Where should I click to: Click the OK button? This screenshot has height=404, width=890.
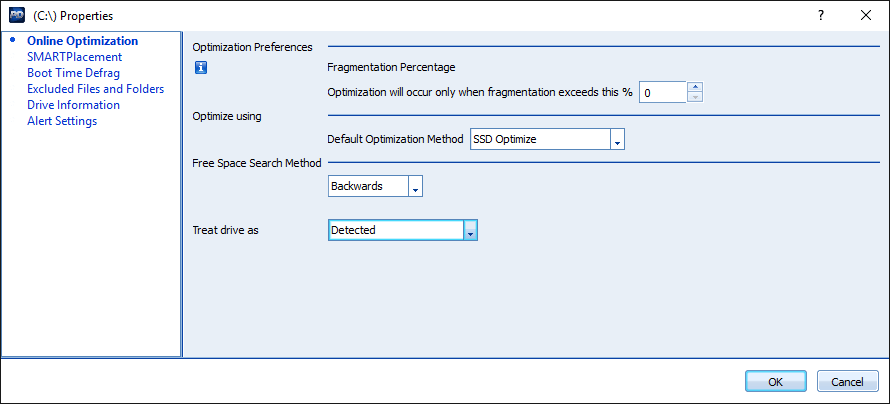[775, 381]
